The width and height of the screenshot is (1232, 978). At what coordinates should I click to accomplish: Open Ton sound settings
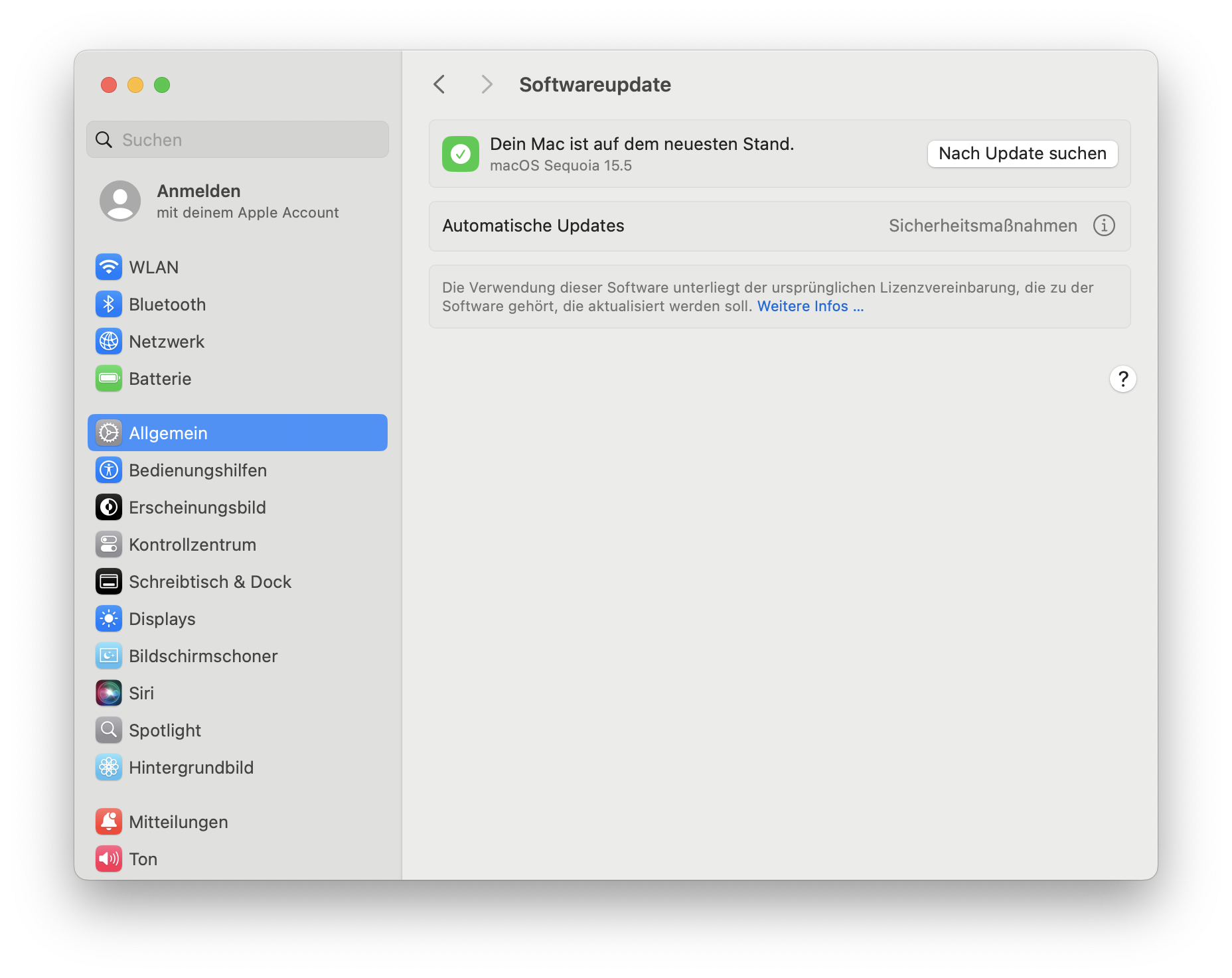coord(143,859)
